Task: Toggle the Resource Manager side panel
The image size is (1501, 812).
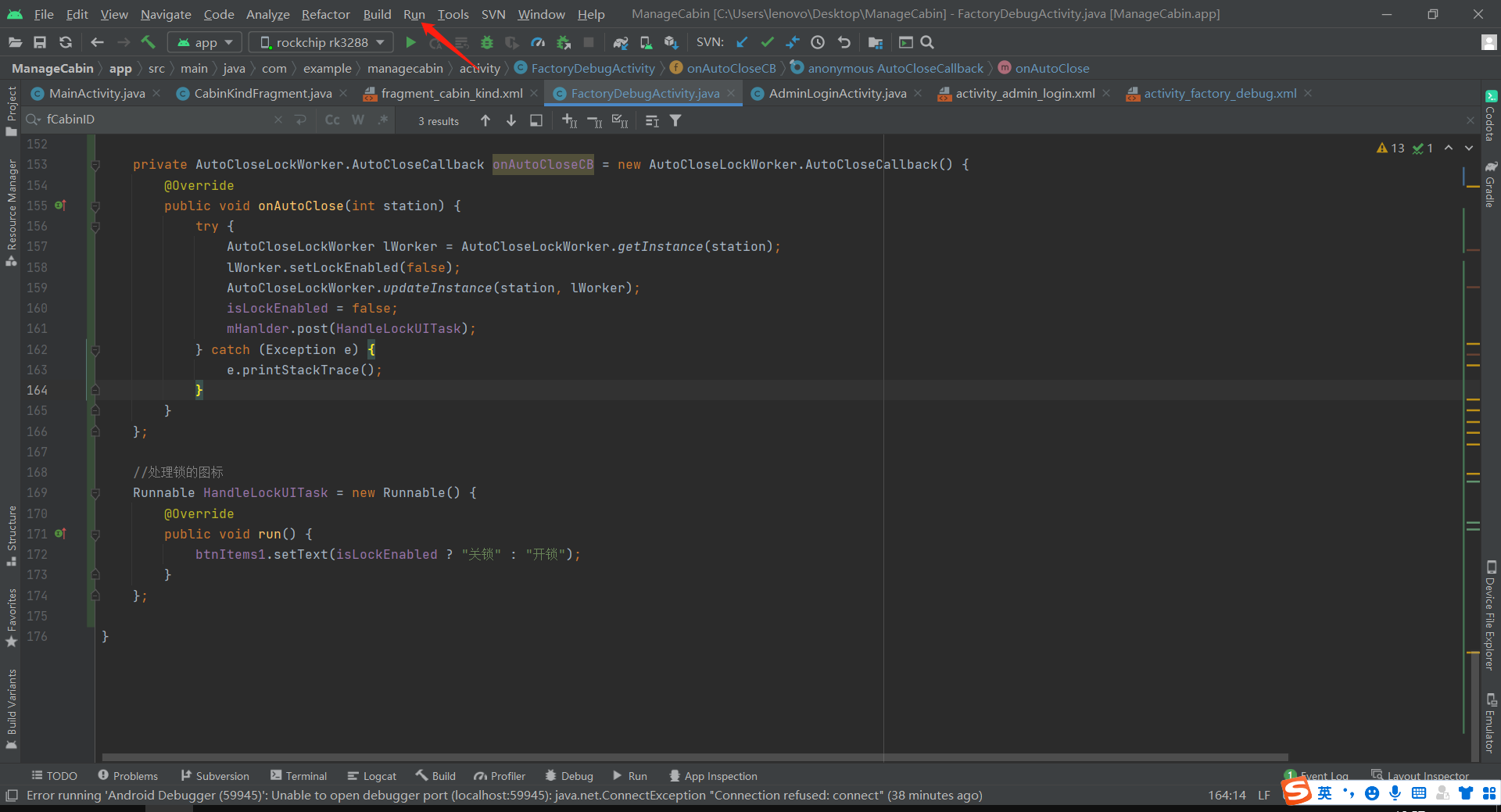Action: click(11, 213)
